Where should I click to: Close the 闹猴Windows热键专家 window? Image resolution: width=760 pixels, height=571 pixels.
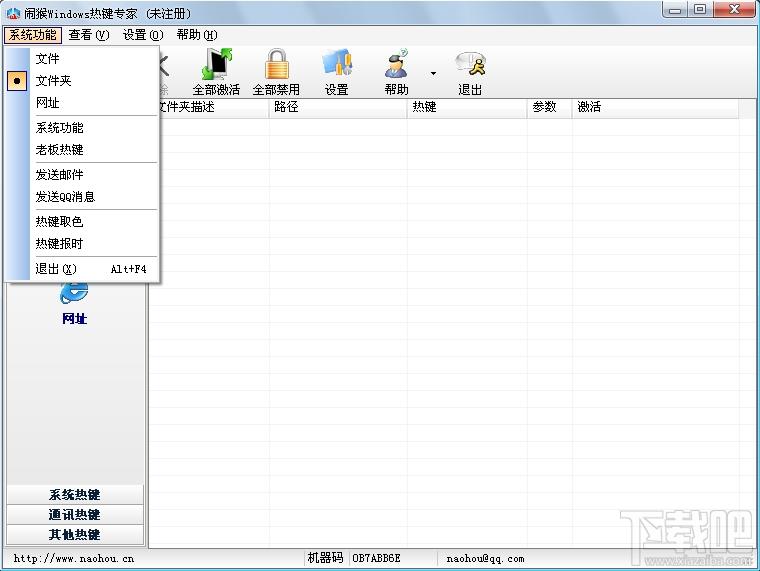[x=734, y=10]
